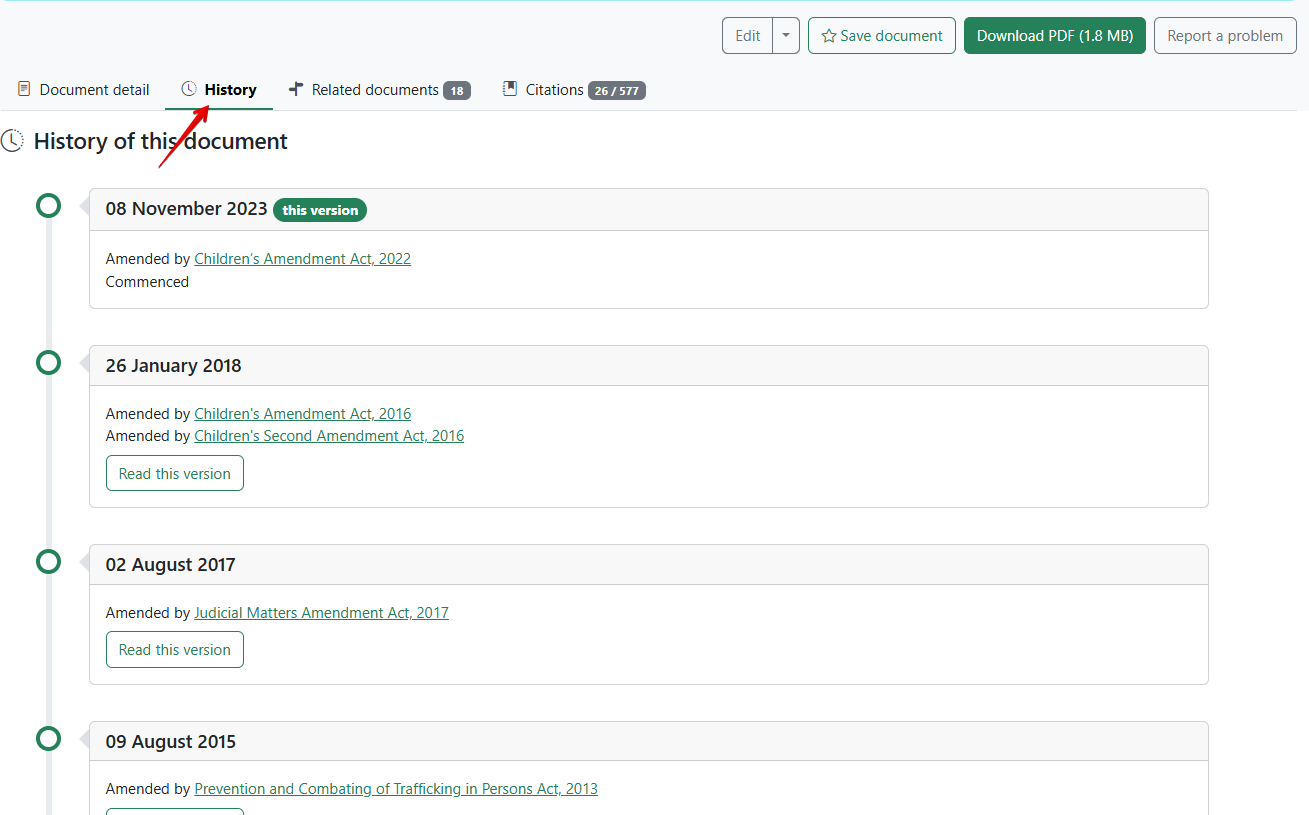1309x815 pixels.
Task: Click the 02 August 2017 timeline circle
Action: (x=48, y=562)
